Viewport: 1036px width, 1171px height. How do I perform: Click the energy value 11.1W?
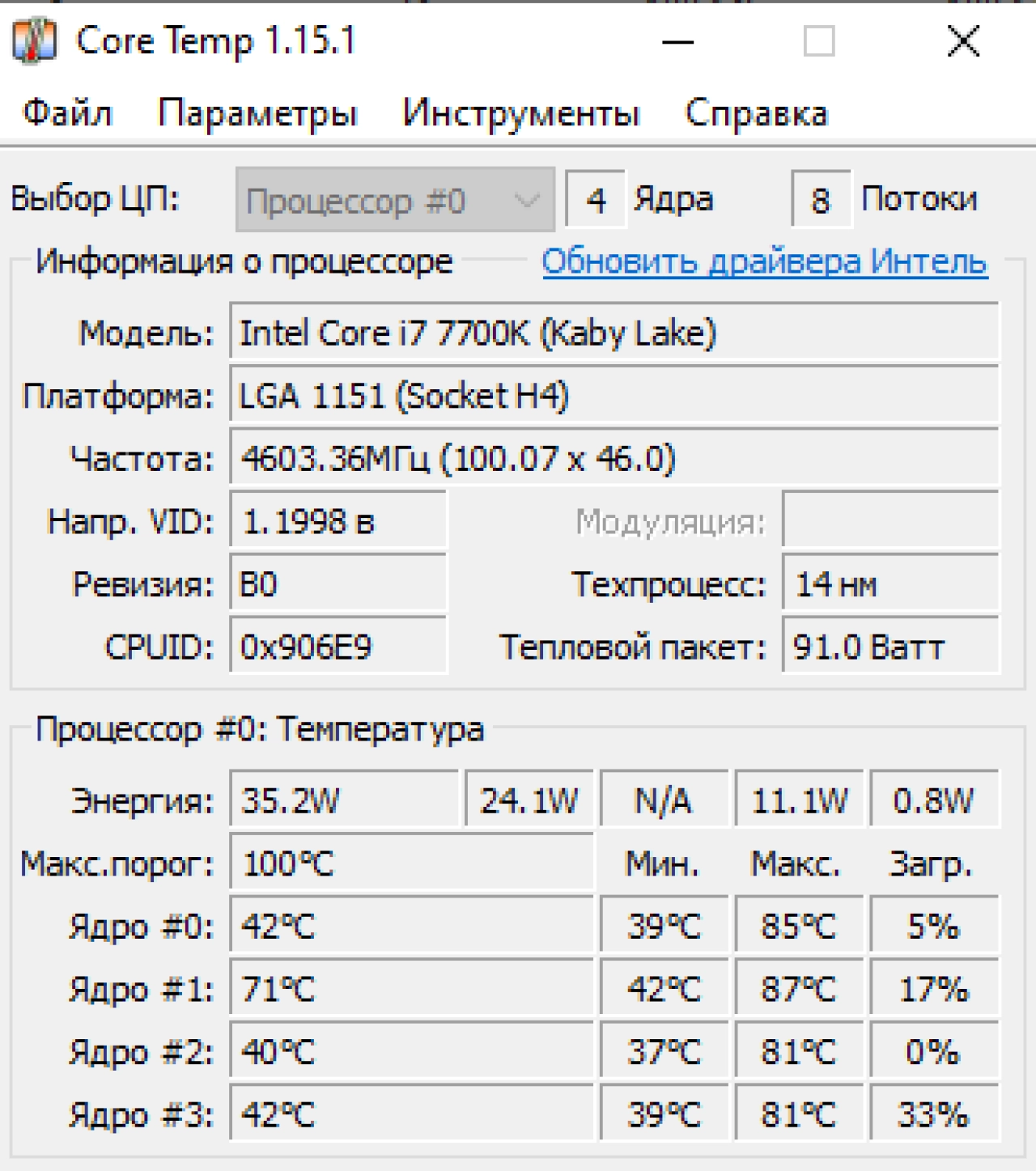click(799, 800)
